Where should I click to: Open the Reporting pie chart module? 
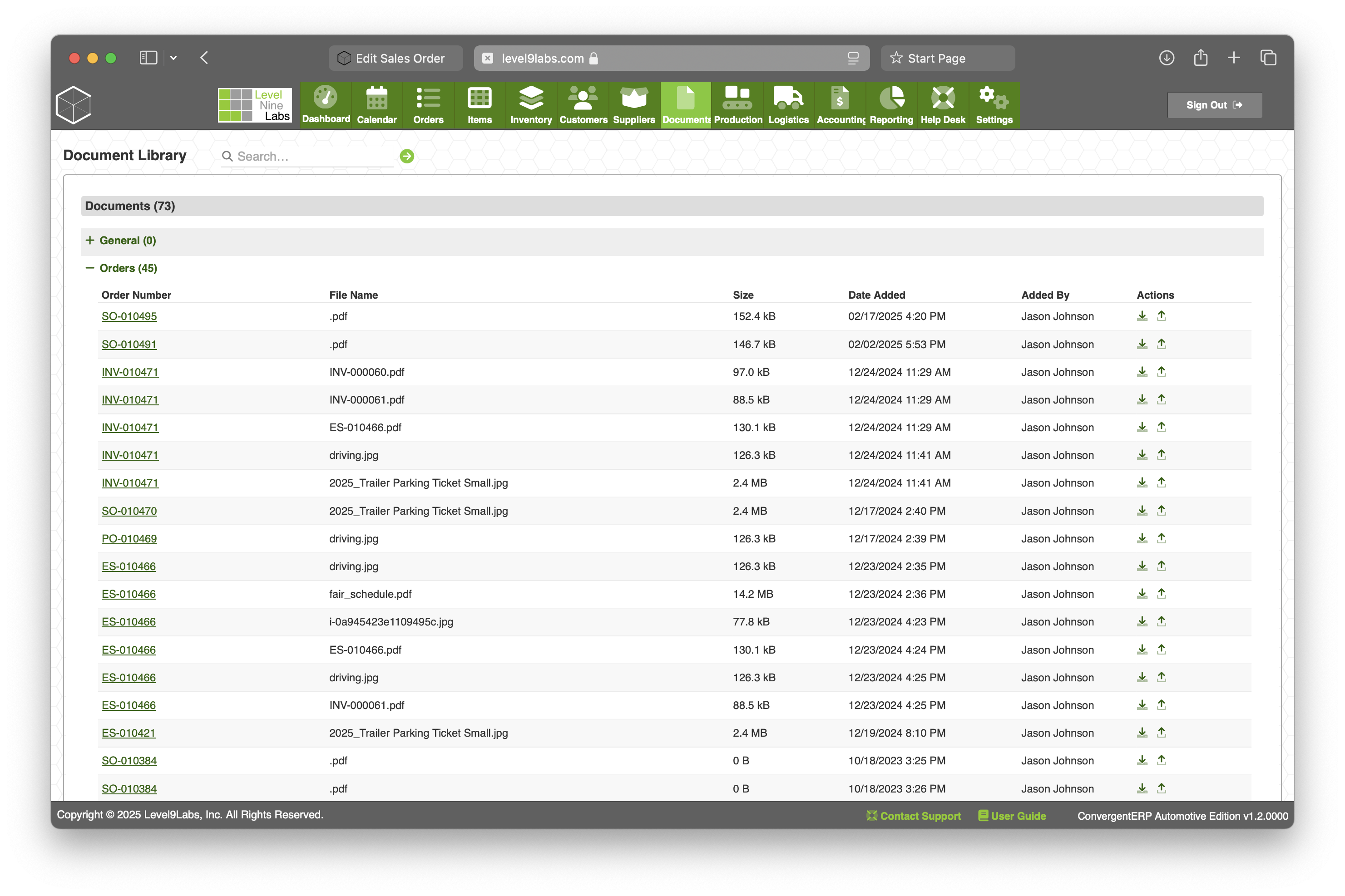(x=891, y=105)
